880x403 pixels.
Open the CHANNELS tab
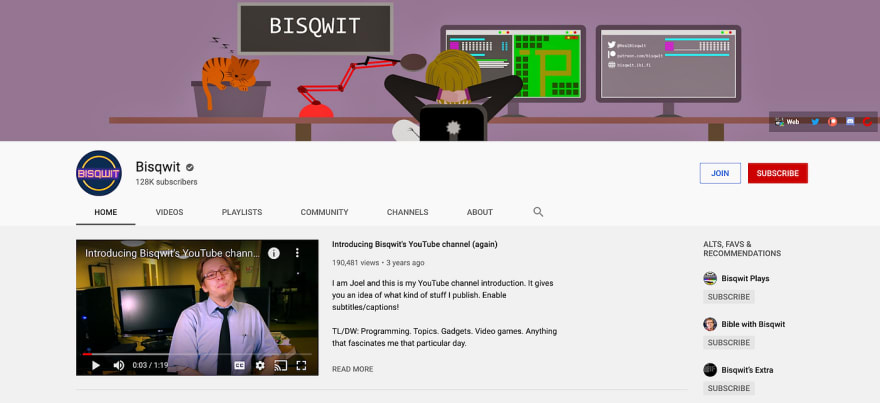coord(407,212)
